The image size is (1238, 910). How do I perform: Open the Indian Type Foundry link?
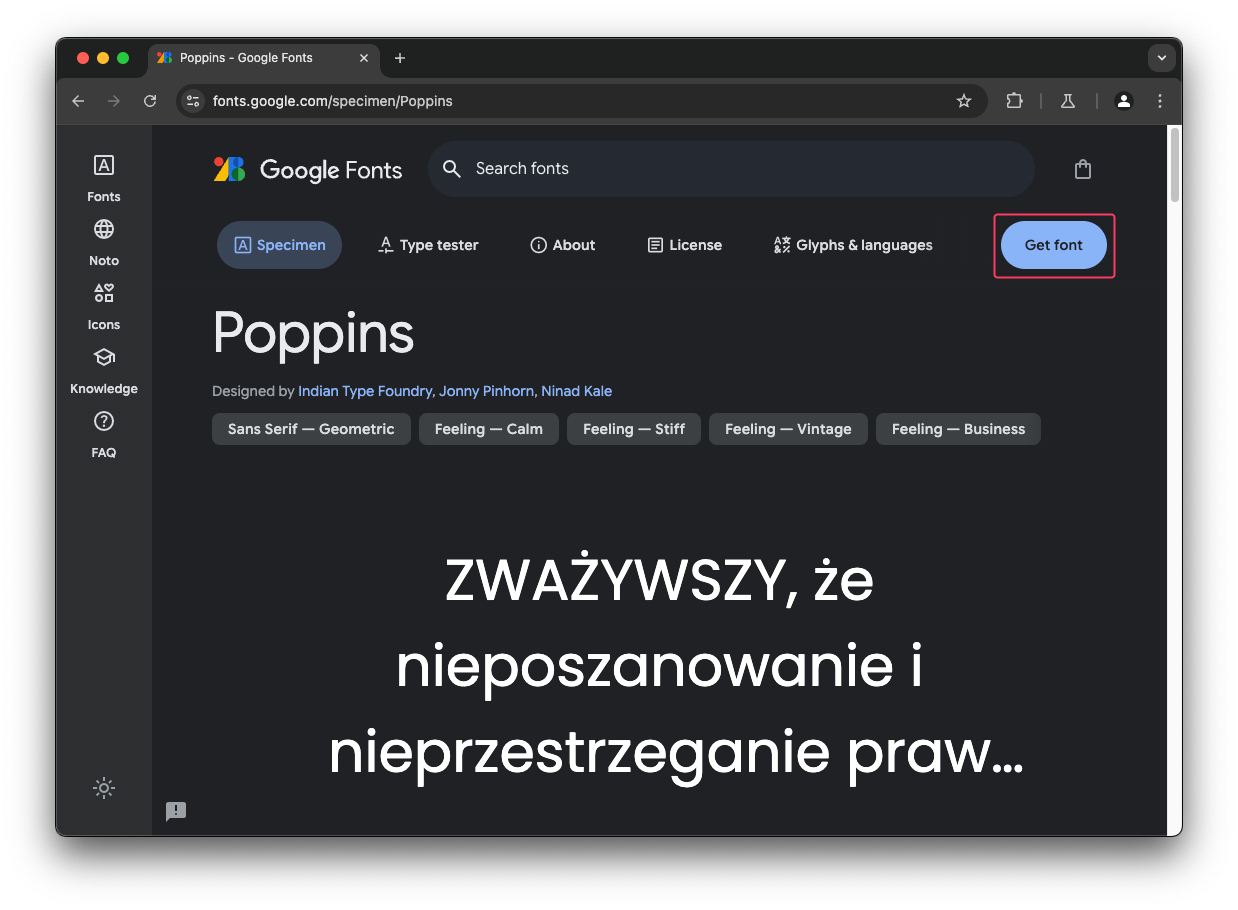click(x=364, y=391)
